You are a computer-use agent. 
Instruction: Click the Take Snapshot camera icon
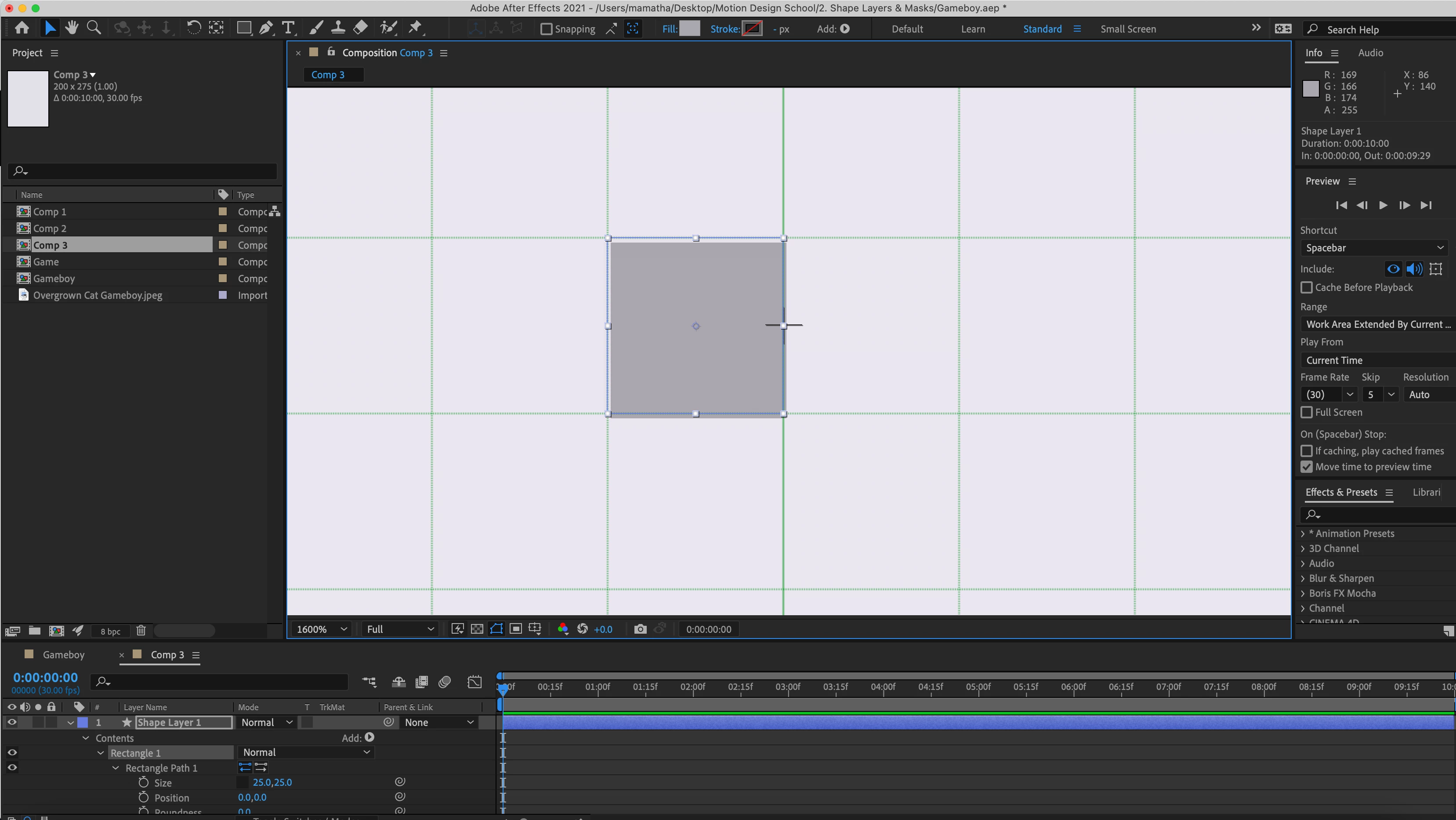(640, 629)
